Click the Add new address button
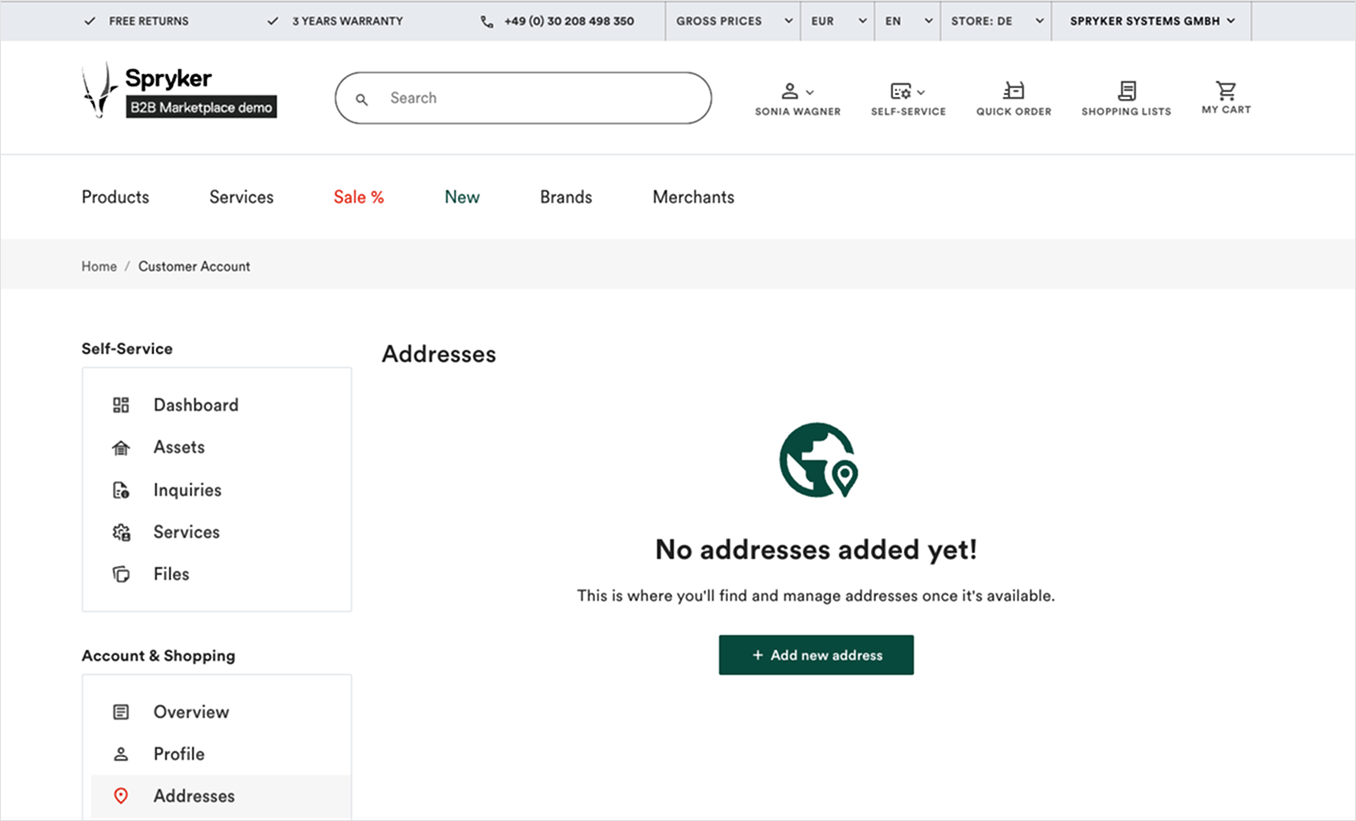Image resolution: width=1356 pixels, height=821 pixels. pos(816,655)
